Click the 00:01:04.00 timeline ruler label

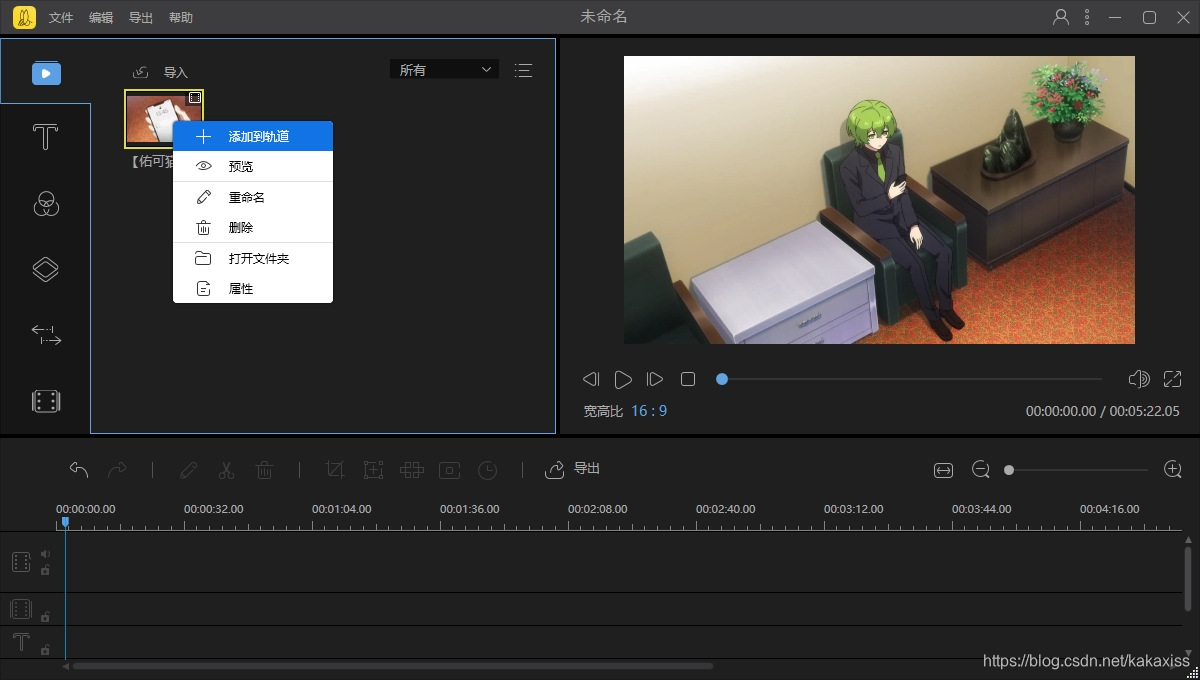[341, 509]
